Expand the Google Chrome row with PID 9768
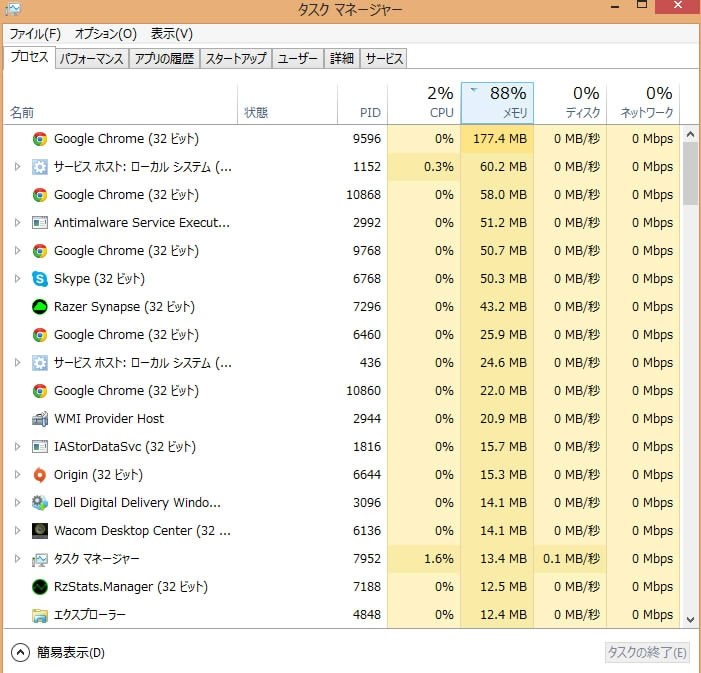This screenshot has width=701, height=673. click(x=17, y=251)
